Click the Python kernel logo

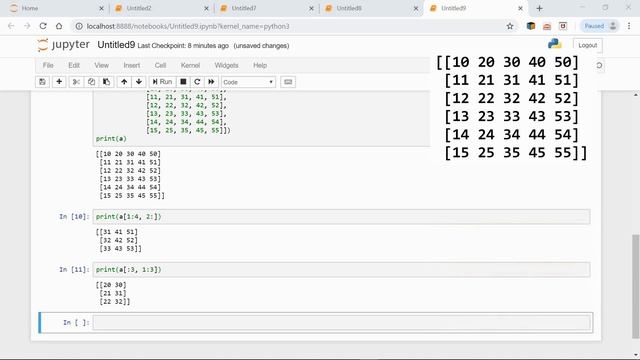pos(555,44)
